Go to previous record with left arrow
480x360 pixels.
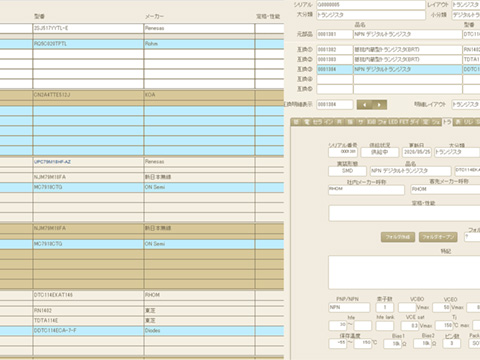coord(364,105)
